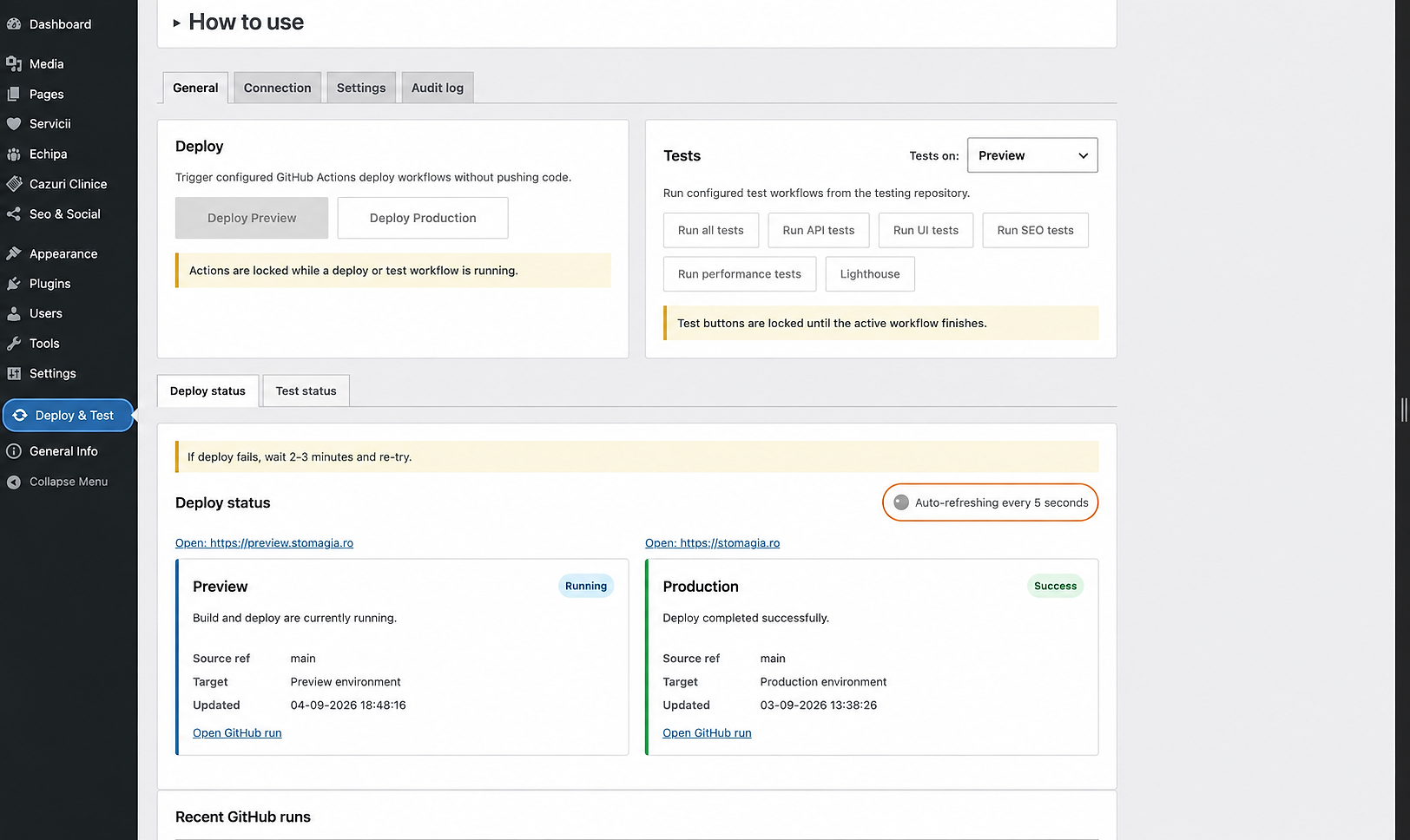Image resolution: width=1410 pixels, height=840 pixels.
Task: Click the Seo & Social share icon
Action: coord(14,214)
